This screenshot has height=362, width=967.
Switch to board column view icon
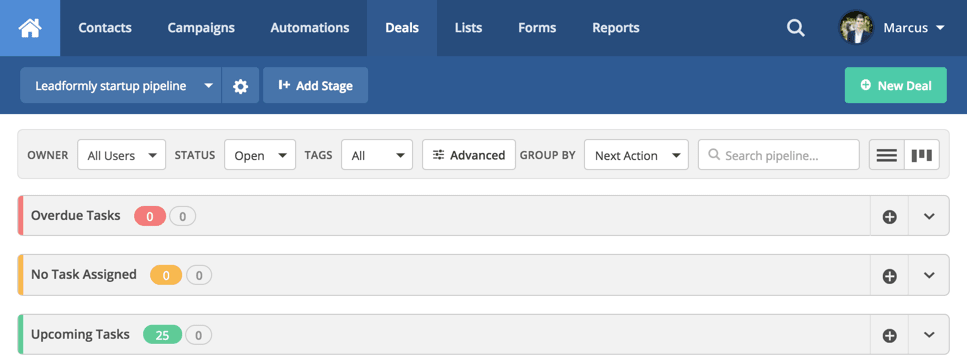point(922,155)
